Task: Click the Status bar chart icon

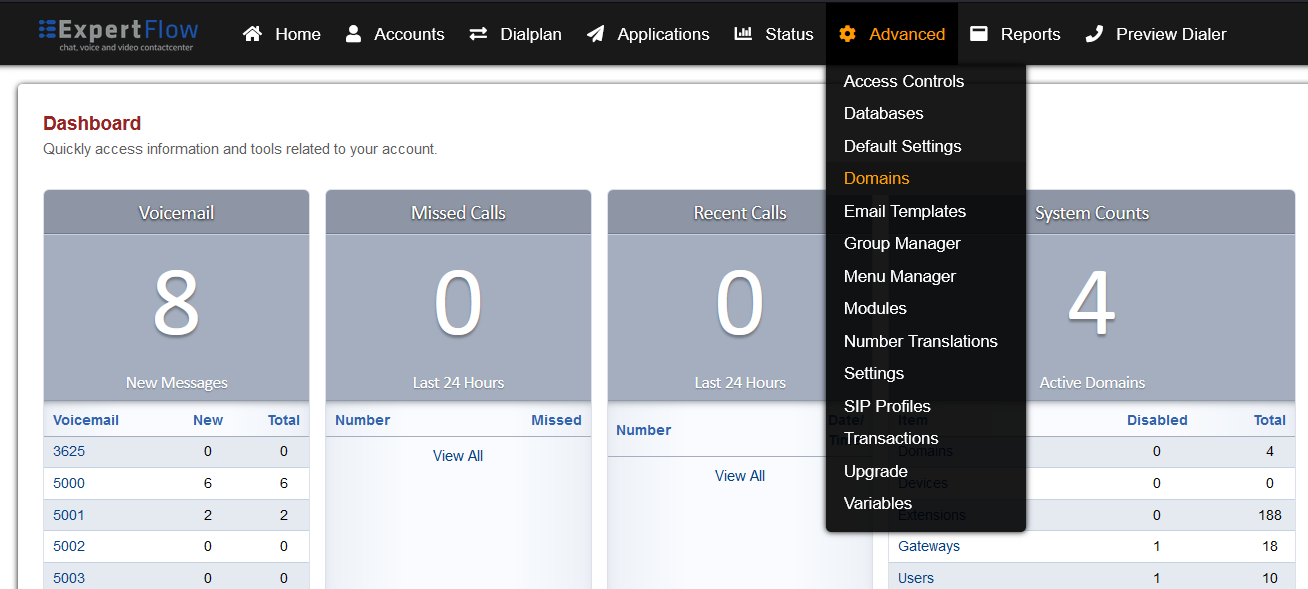Action: tap(743, 34)
